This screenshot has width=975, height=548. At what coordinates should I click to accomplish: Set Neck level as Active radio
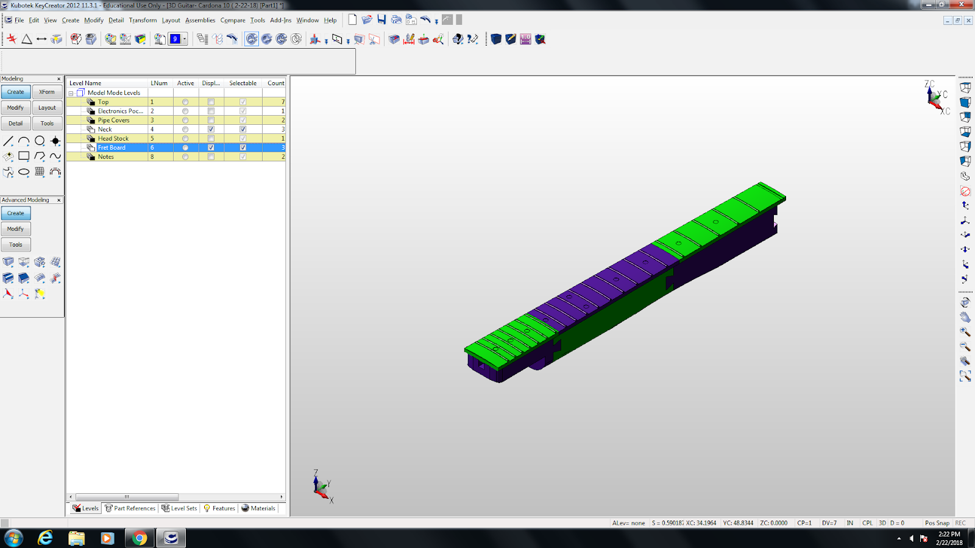pos(185,129)
